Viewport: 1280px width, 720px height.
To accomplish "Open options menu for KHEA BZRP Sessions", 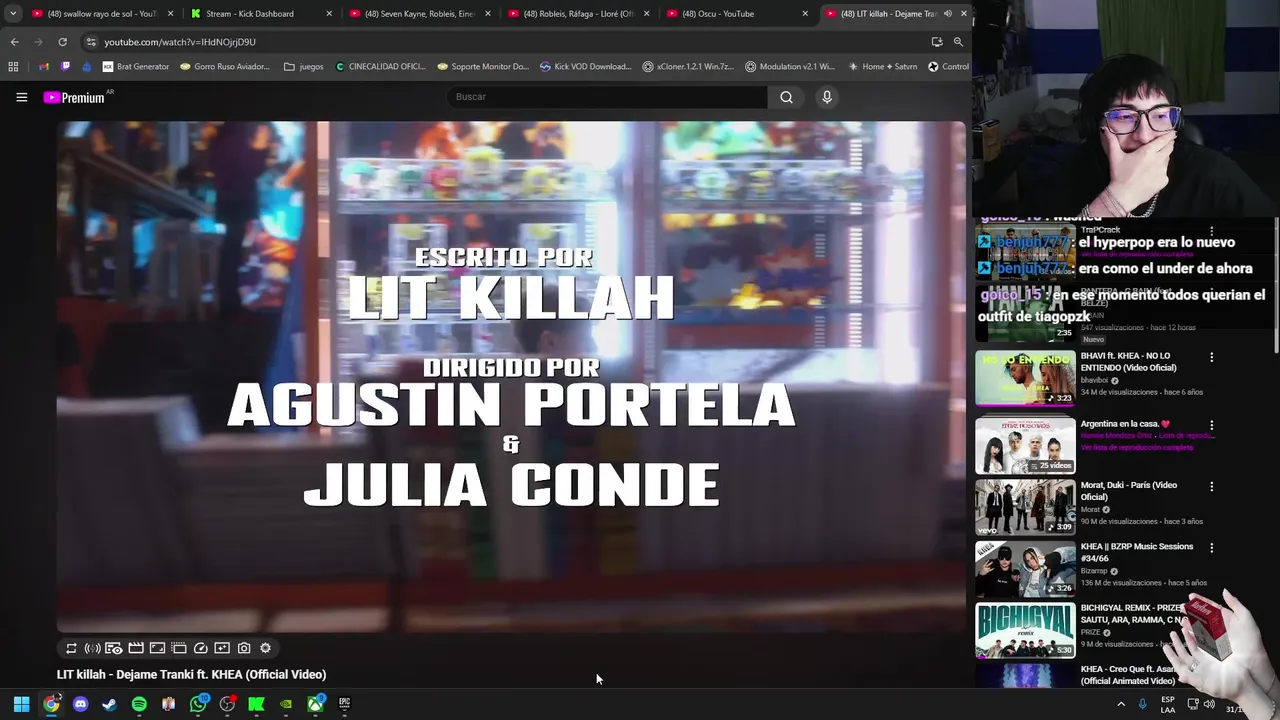I will coord(1211,548).
